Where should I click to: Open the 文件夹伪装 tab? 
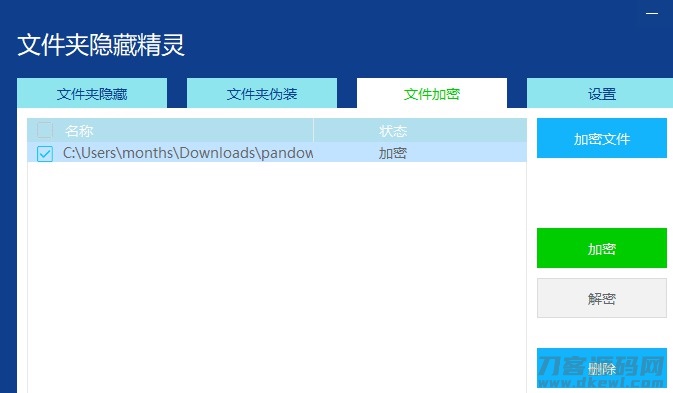click(262, 93)
